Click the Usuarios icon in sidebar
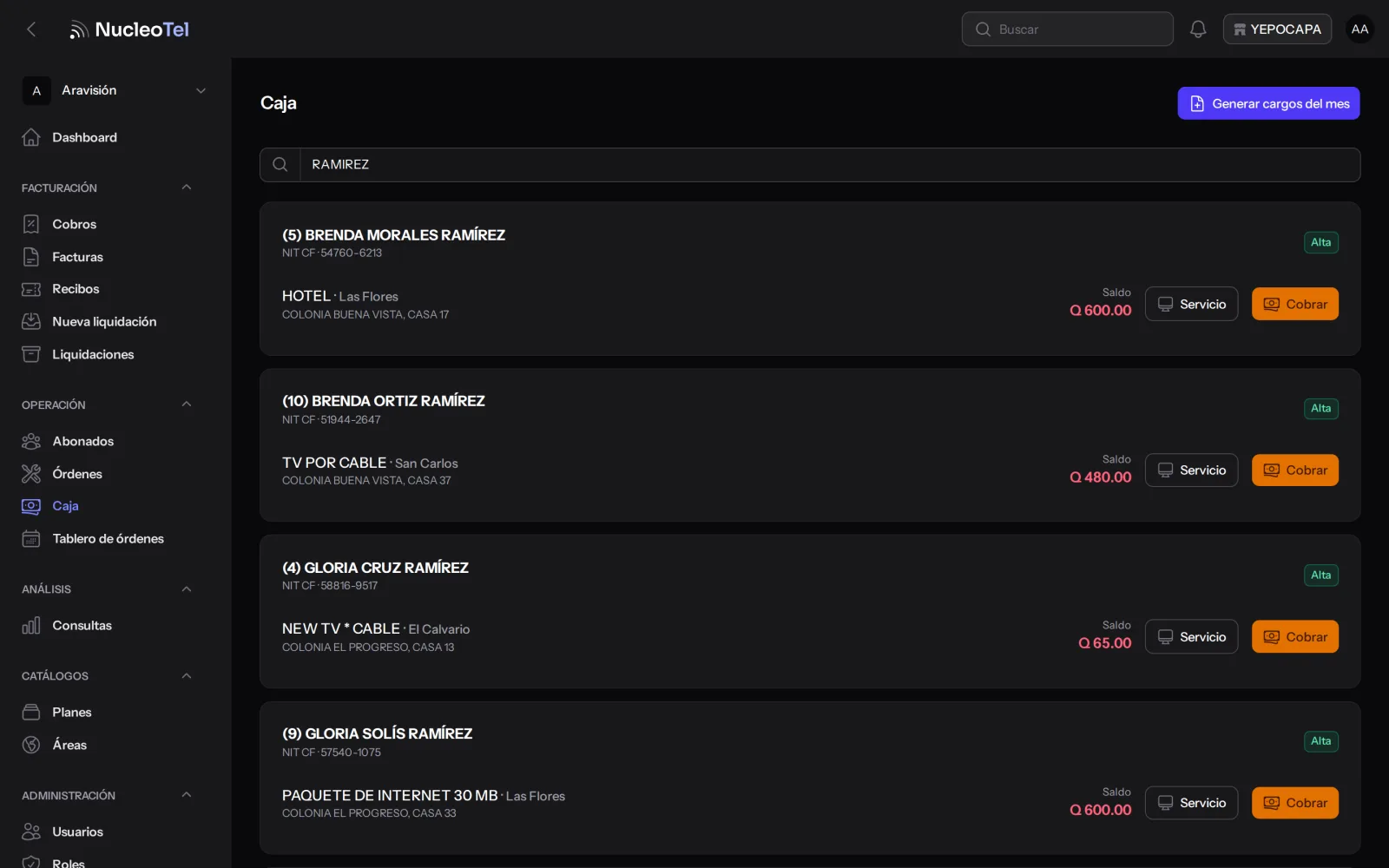This screenshot has height=868, width=1389. pyautogui.click(x=31, y=832)
